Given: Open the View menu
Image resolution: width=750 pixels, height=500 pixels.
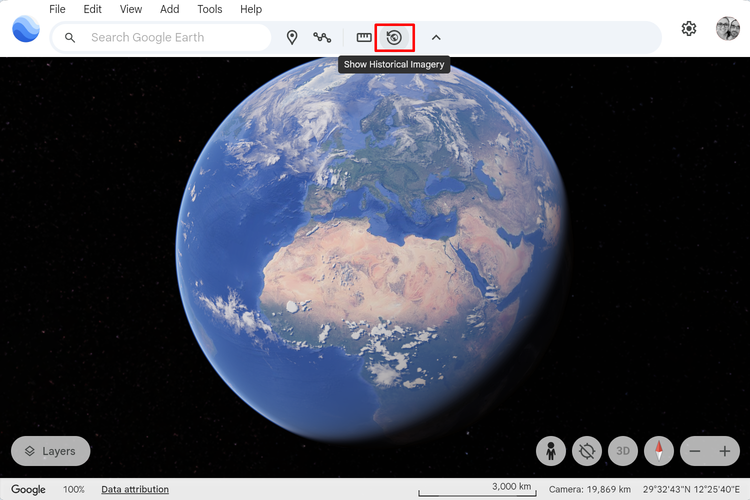Looking at the screenshot, I should tap(131, 9).
